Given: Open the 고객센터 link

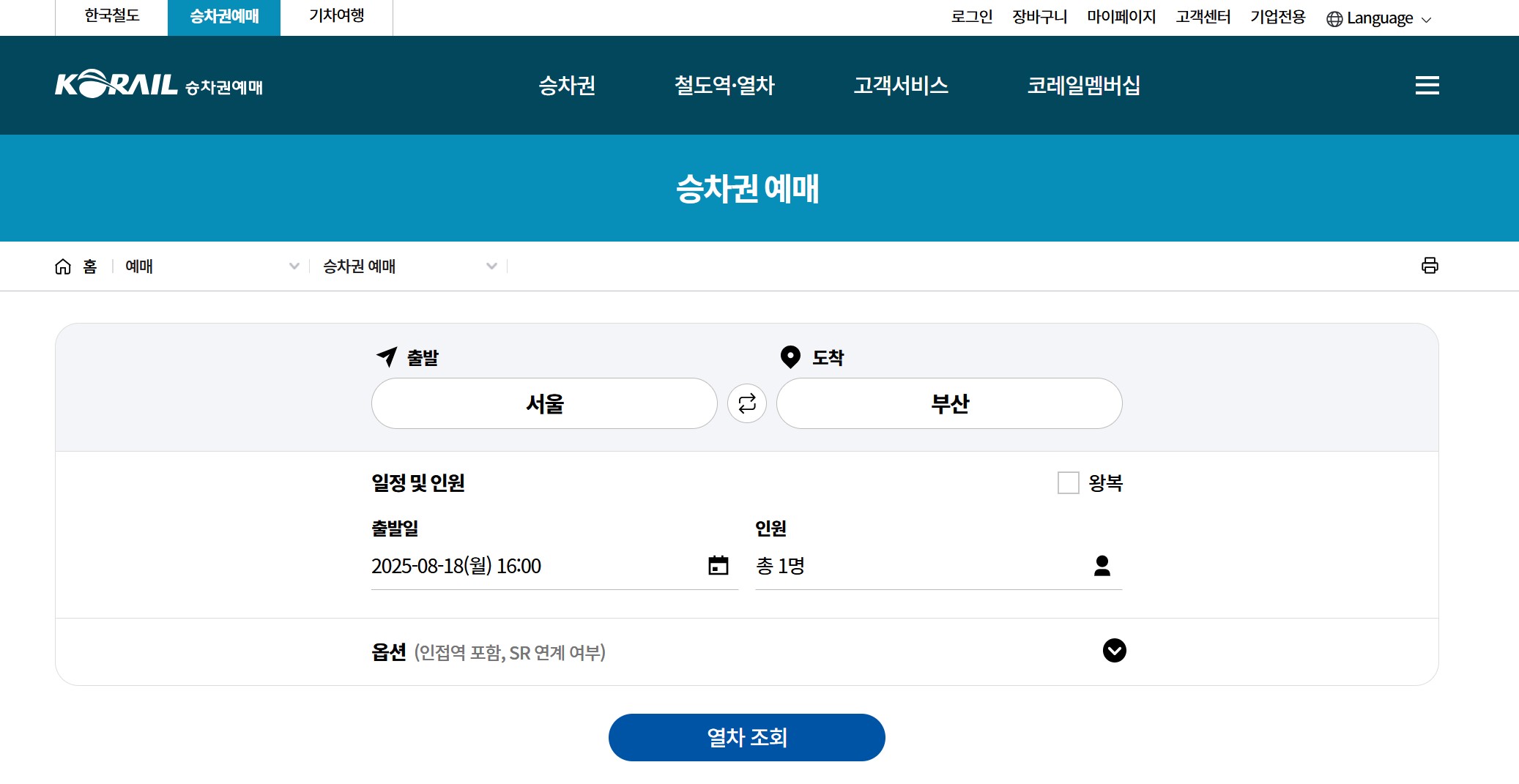Looking at the screenshot, I should (x=1203, y=17).
